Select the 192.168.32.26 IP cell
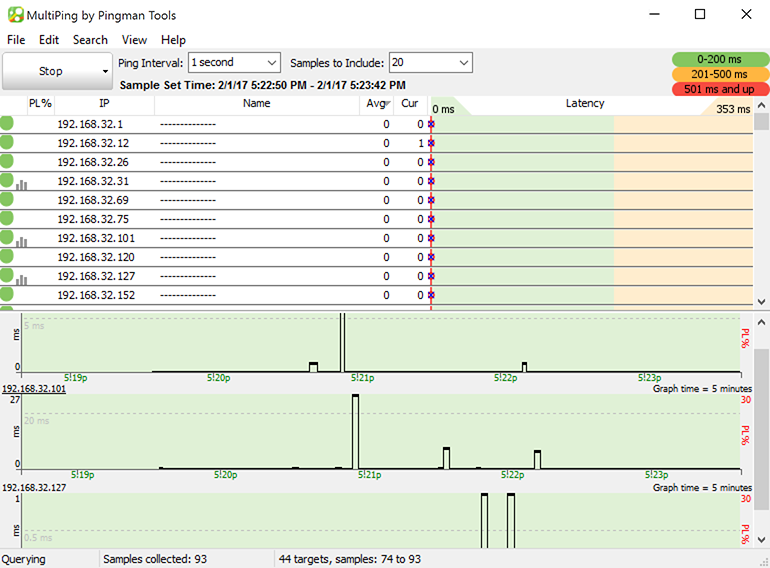The image size is (770, 568). click(x=93, y=162)
